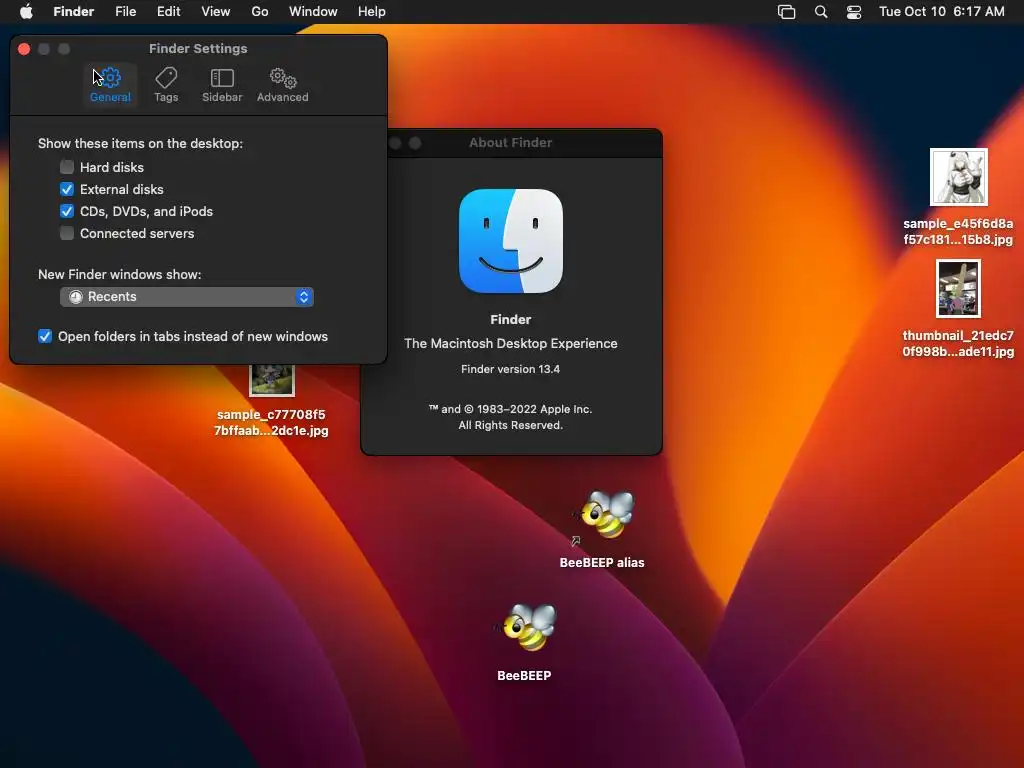Click the Finder Settings window title

coord(198,48)
